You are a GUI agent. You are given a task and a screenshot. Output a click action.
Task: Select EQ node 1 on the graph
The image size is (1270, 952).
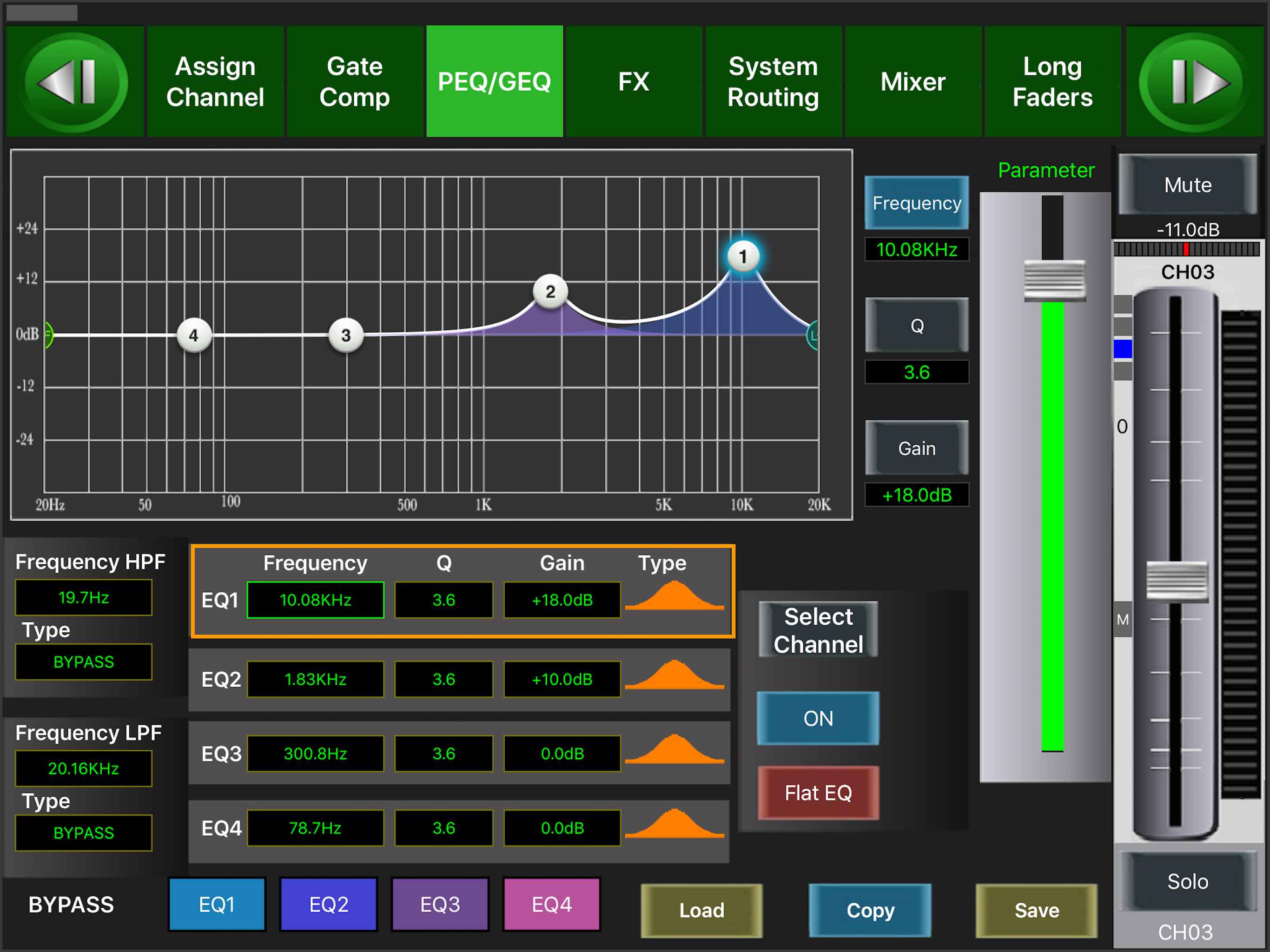(x=743, y=256)
